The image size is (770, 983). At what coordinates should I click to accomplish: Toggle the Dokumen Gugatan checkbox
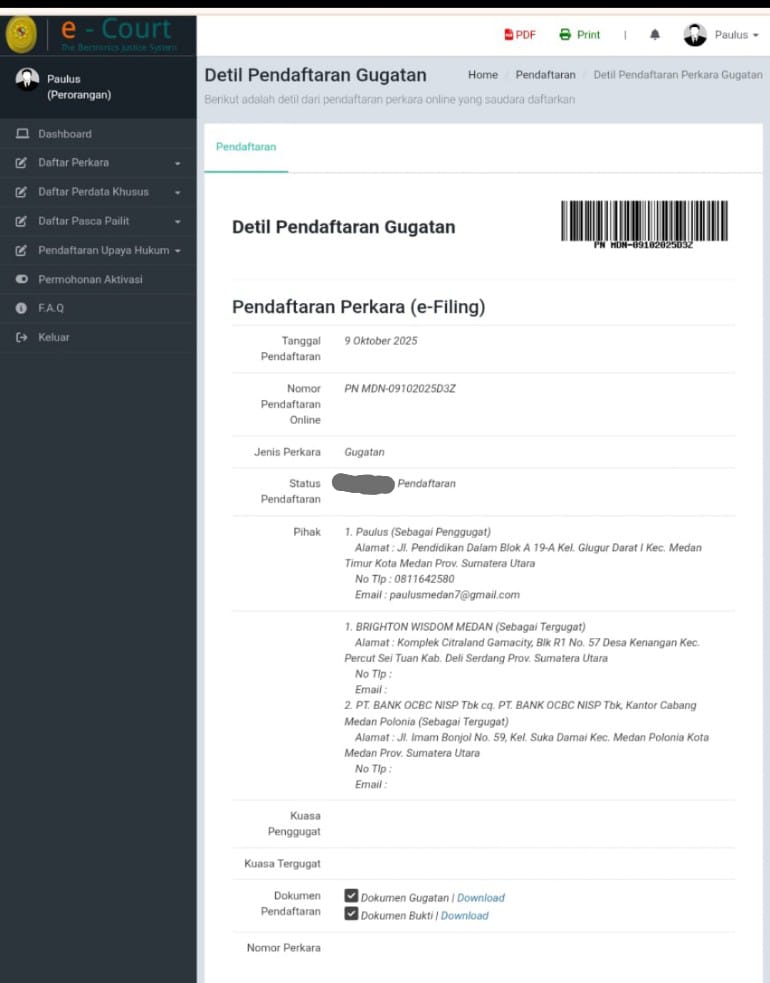point(351,896)
